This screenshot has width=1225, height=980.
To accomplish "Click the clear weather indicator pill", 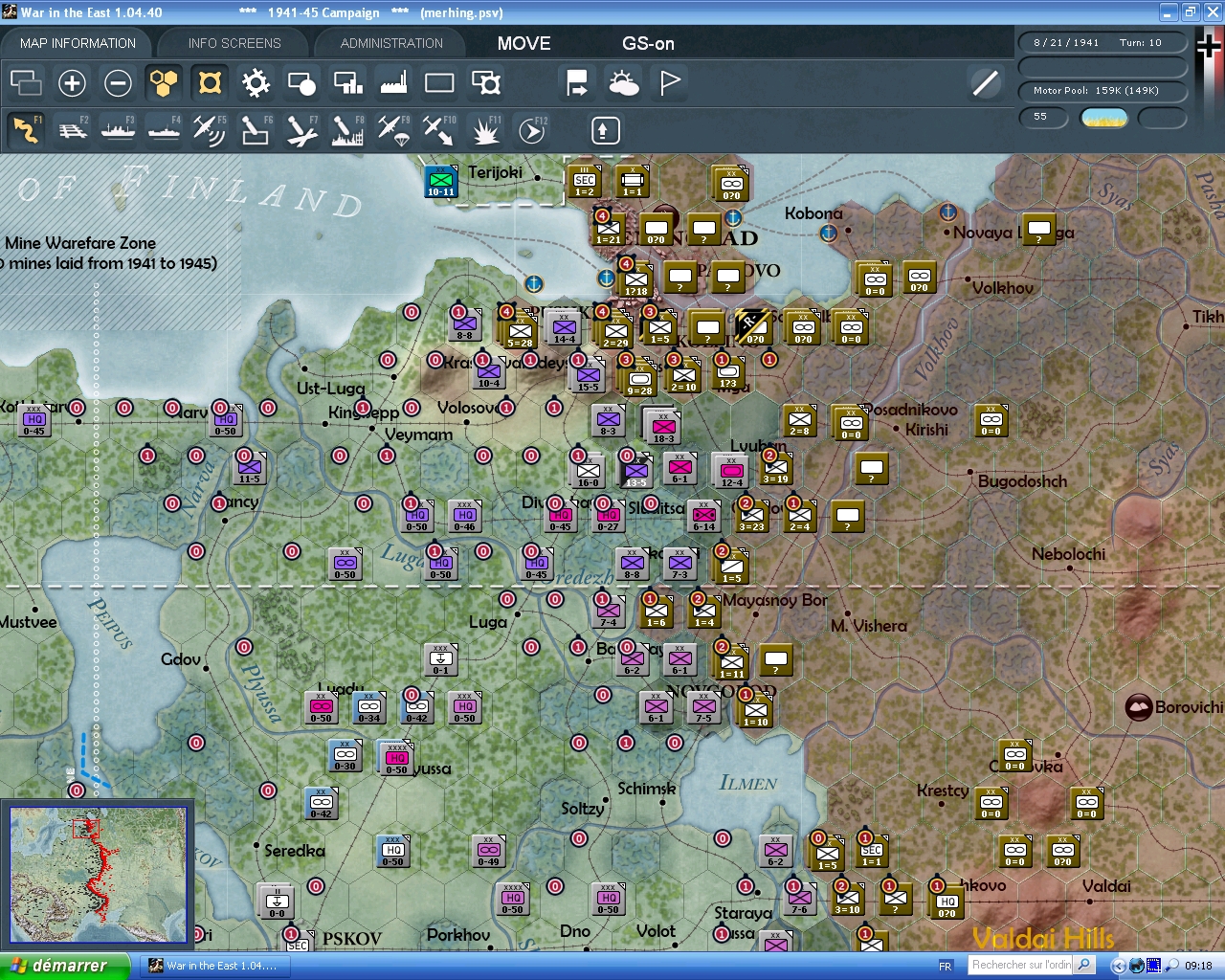I will click(1103, 118).
